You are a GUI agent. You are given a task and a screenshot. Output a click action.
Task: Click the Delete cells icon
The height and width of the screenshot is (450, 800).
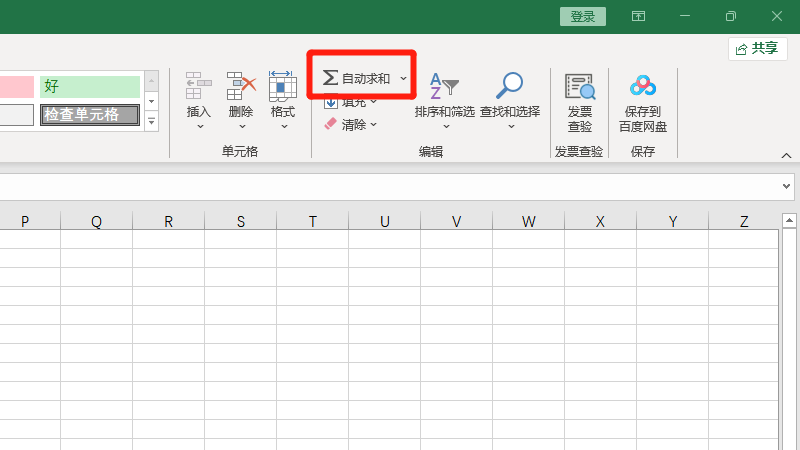tap(241, 88)
